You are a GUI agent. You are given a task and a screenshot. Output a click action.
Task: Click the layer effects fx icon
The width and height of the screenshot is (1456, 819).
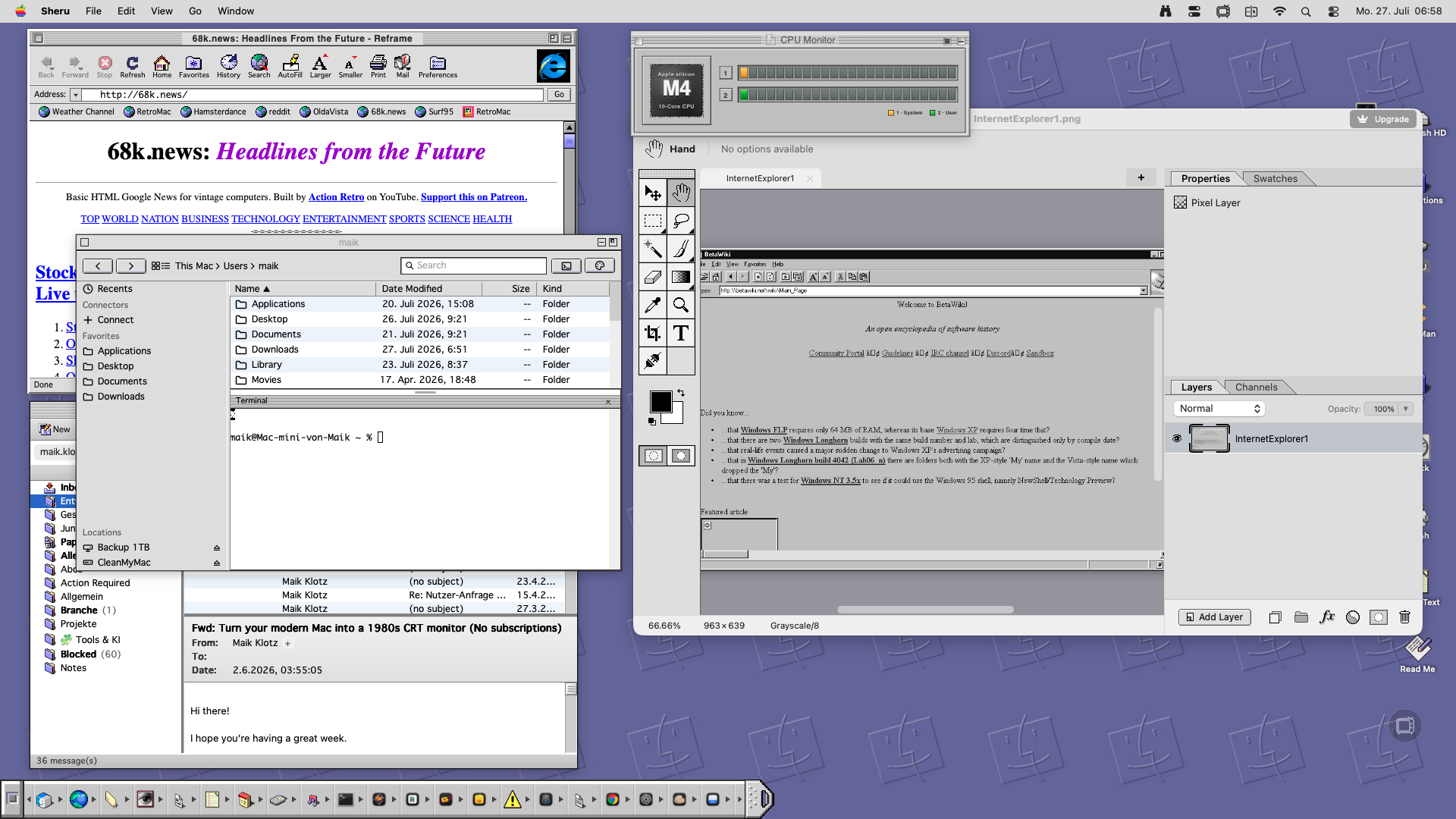pos(1327,617)
